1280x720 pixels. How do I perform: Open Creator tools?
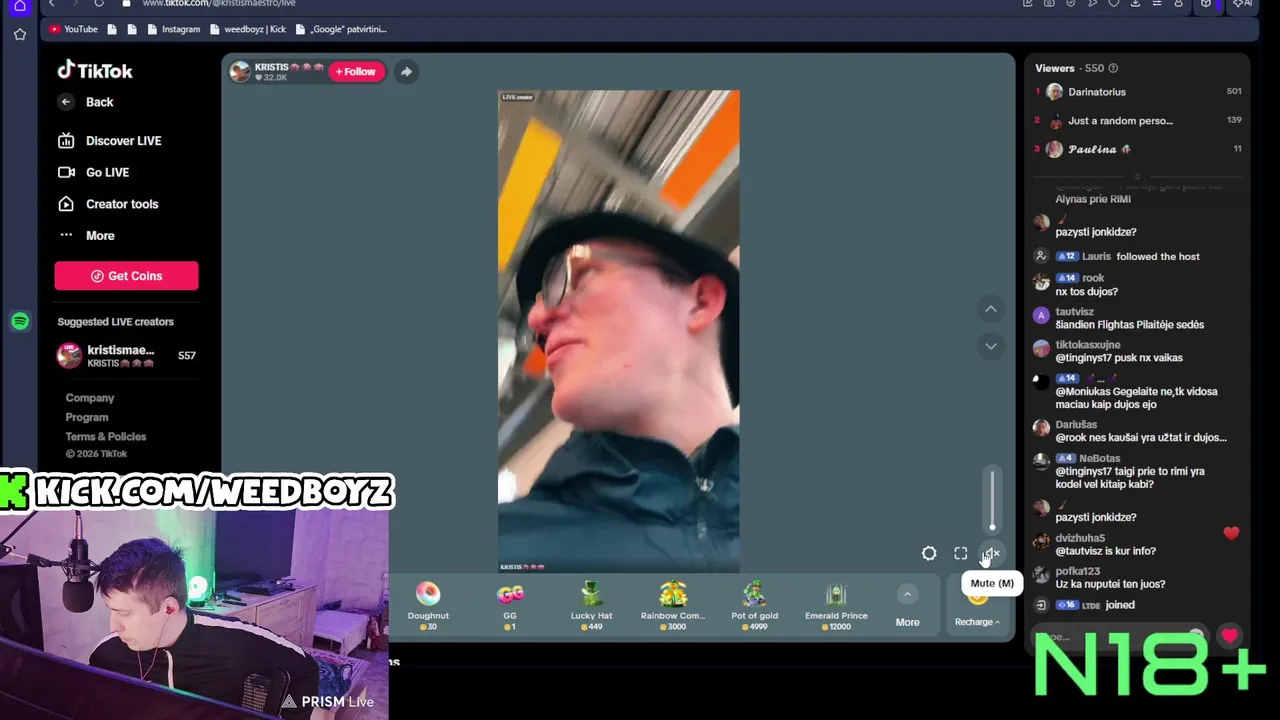(122, 204)
